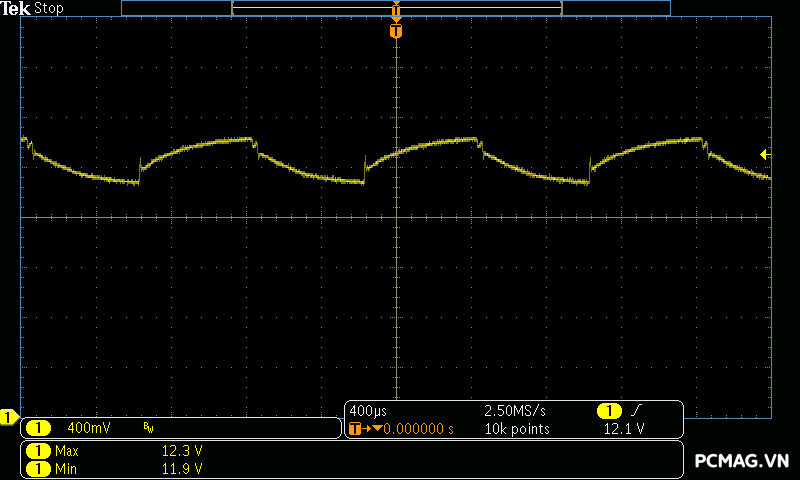This screenshot has height=480, width=800.
Task: Click the channel 1 badge beside 400mV
Action: point(38,428)
